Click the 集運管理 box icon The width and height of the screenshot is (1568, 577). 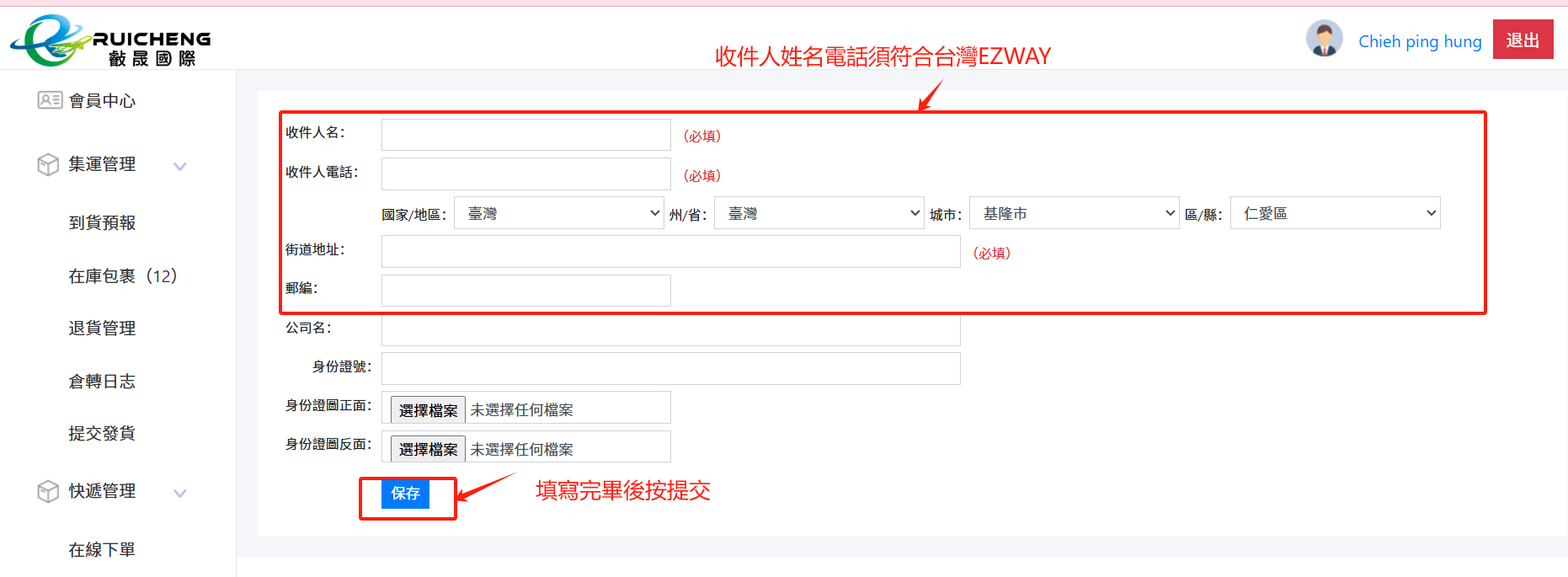[48, 164]
